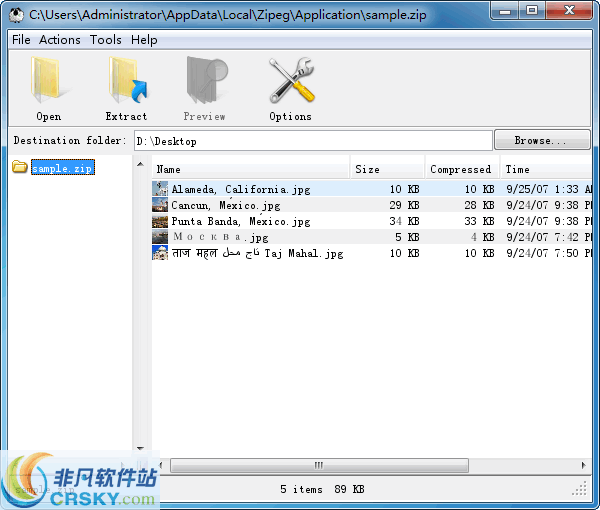Click the window resize grip in status bar
The height and width of the screenshot is (510, 600).
581,489
